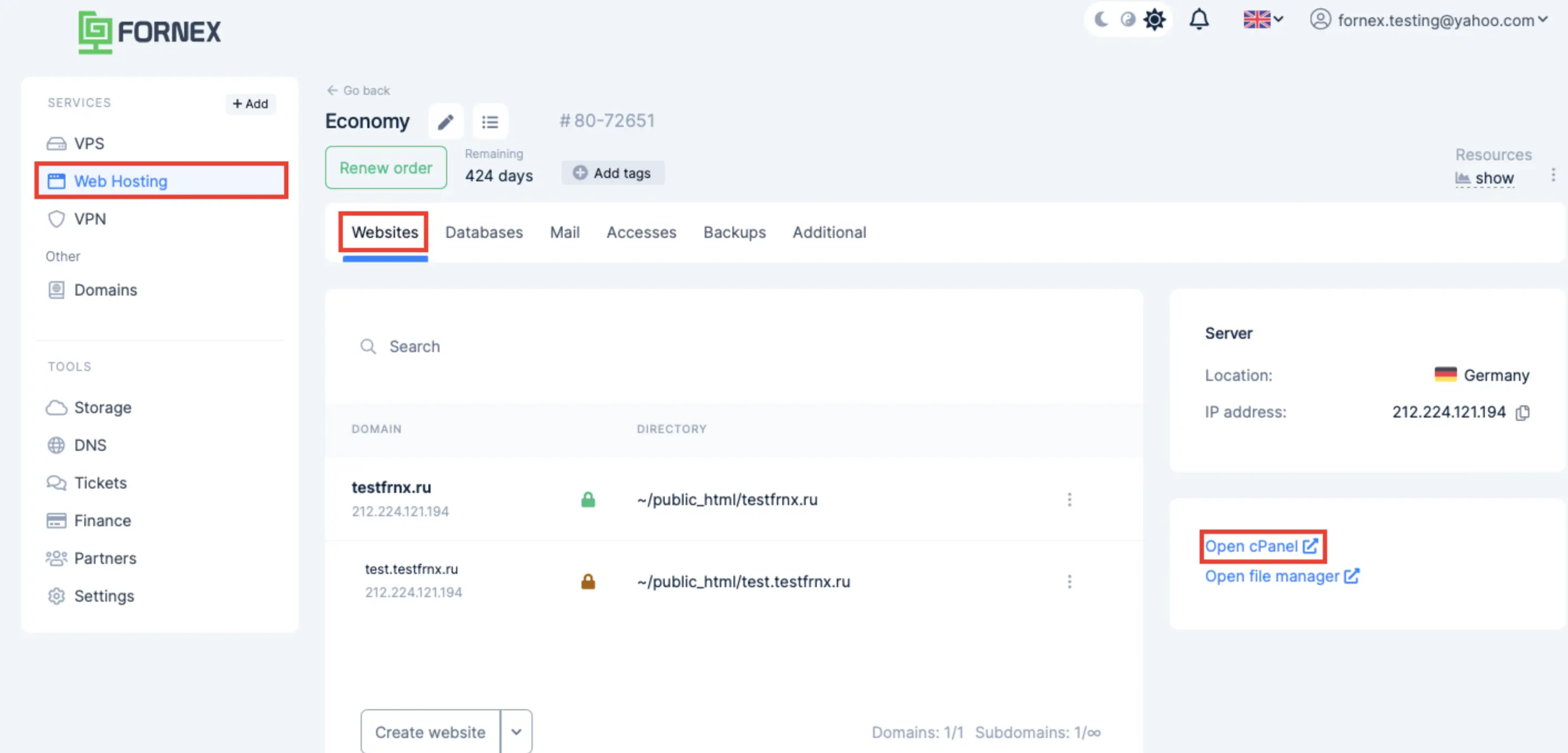Click the VPS drive icon

(x=57, y=144)
